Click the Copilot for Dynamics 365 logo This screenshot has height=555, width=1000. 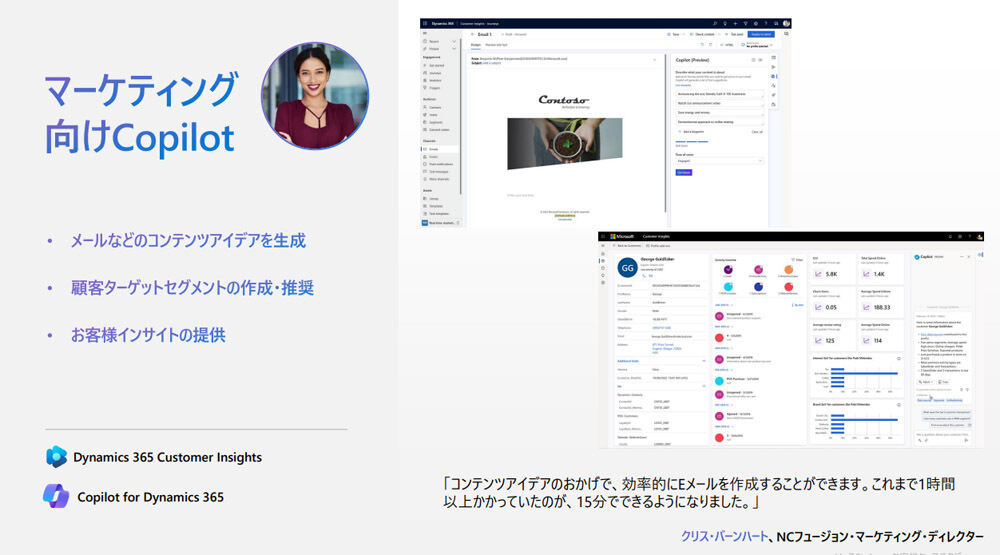(56, 496)
